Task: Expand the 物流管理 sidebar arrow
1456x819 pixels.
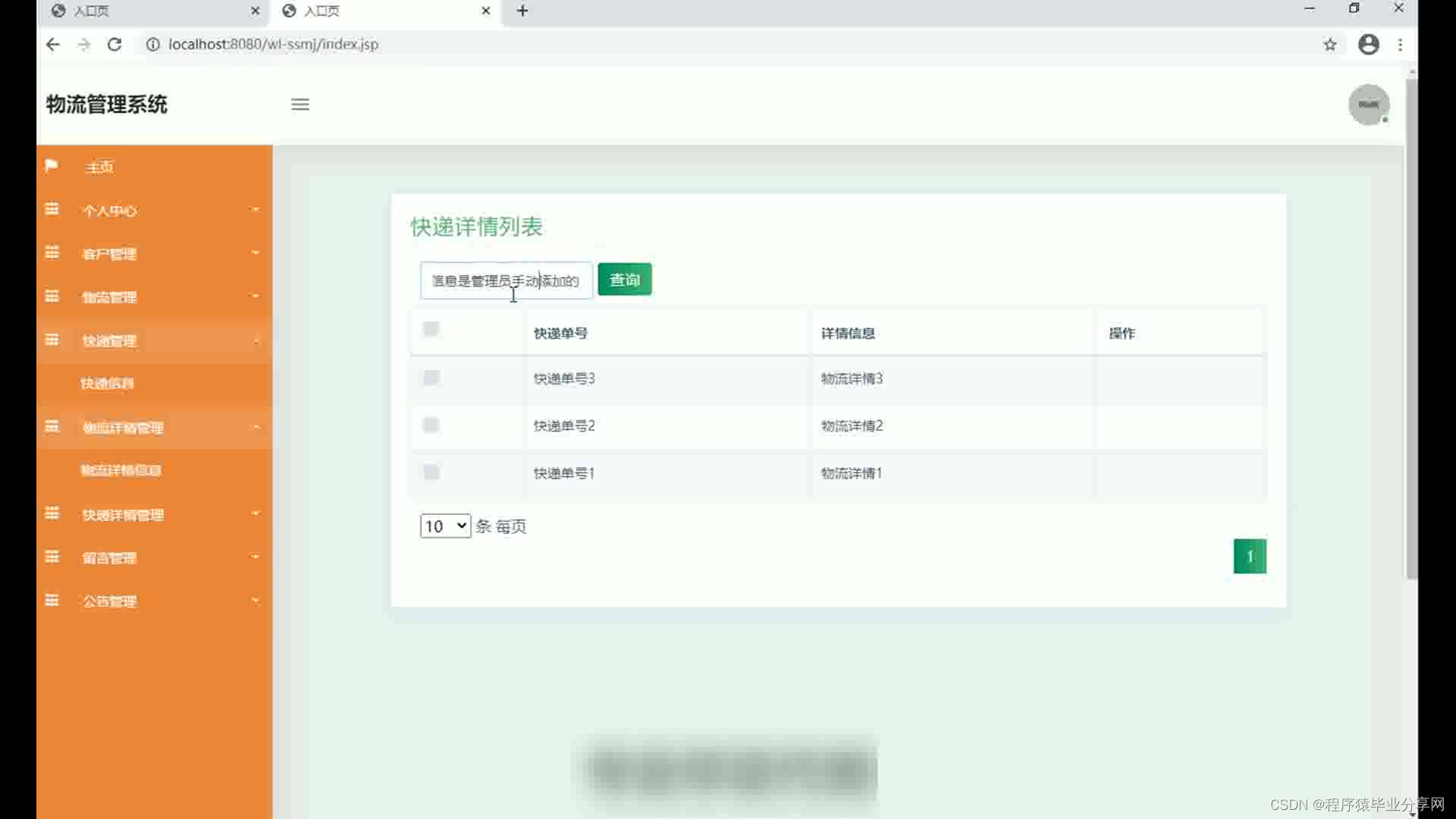Action: (x=256, y=296)
